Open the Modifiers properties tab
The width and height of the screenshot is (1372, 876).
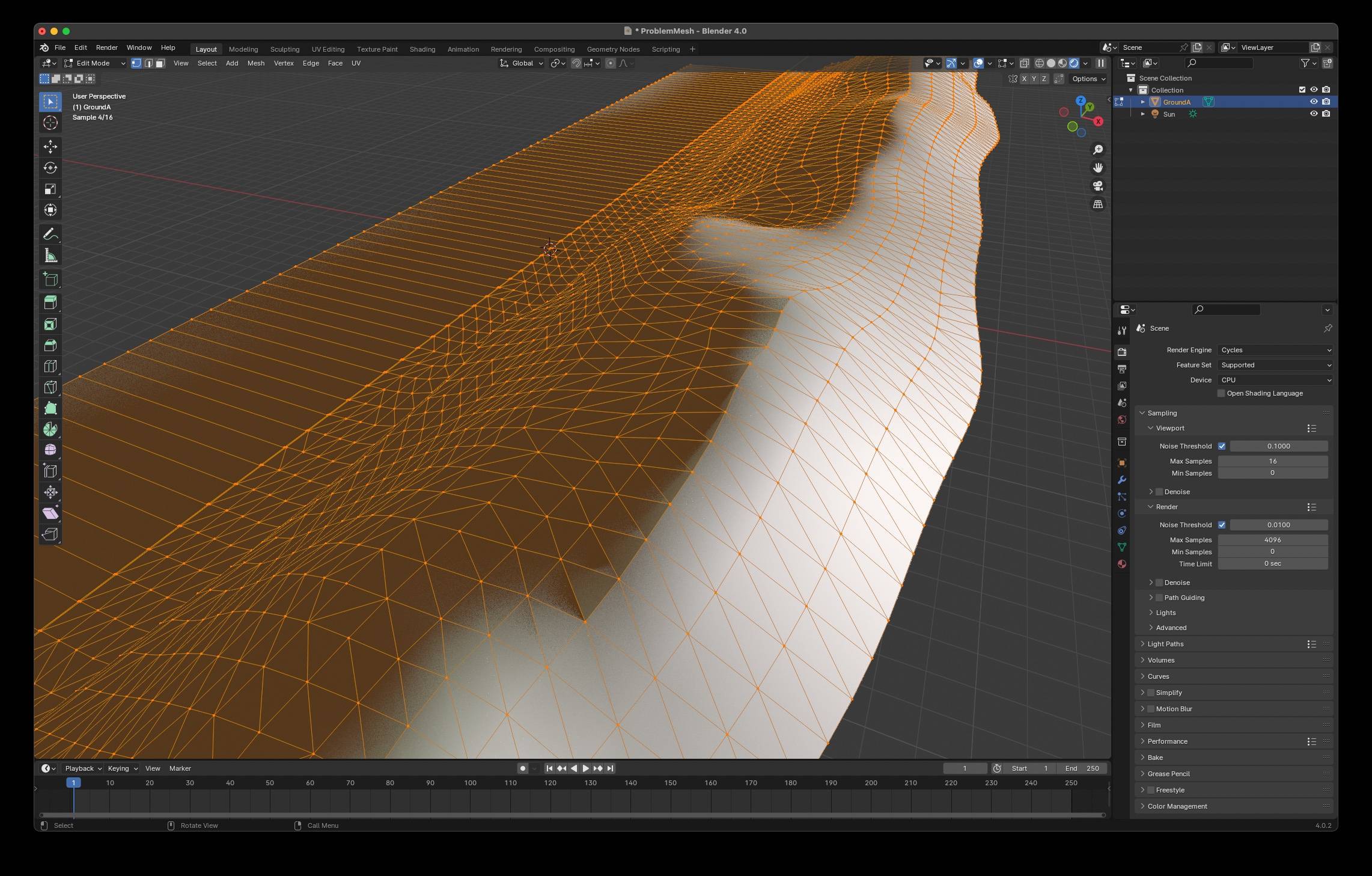click(1122, 480)
